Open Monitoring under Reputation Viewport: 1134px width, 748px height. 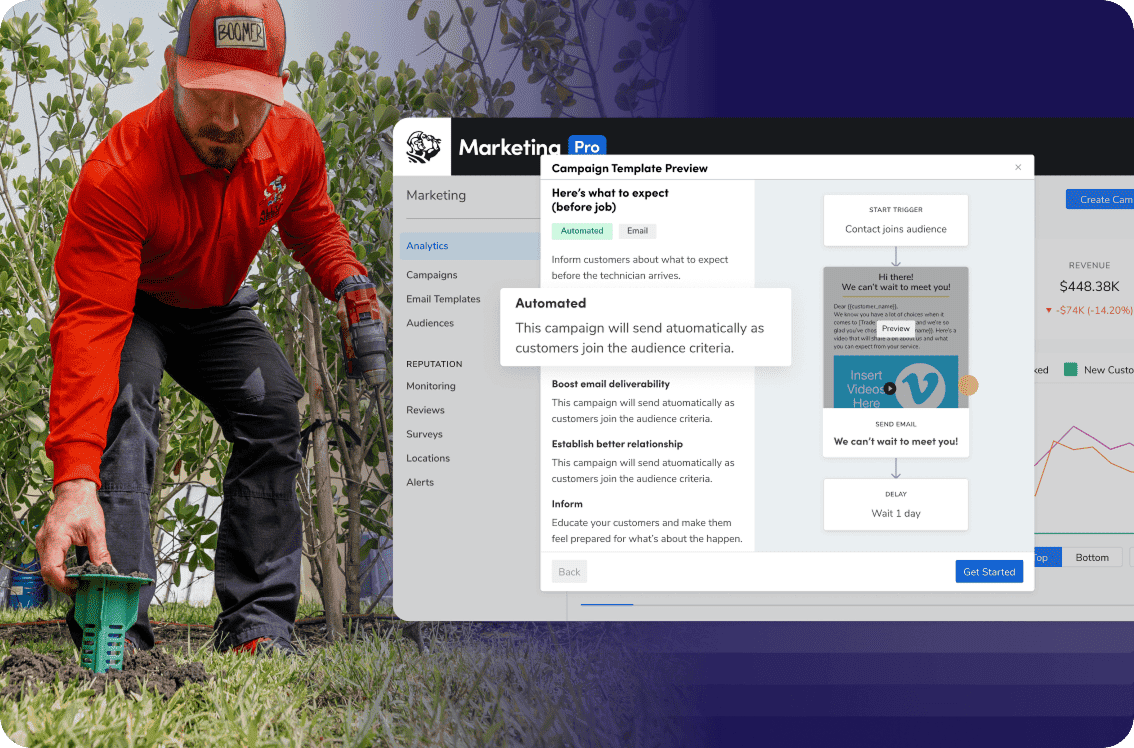pyautogui.click(x=431, y=386)
